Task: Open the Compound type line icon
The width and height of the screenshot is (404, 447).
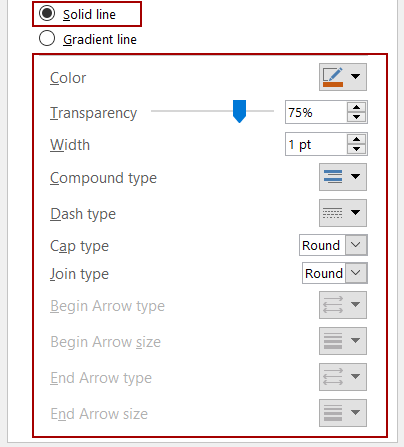Action: click(x=333, y=177)
